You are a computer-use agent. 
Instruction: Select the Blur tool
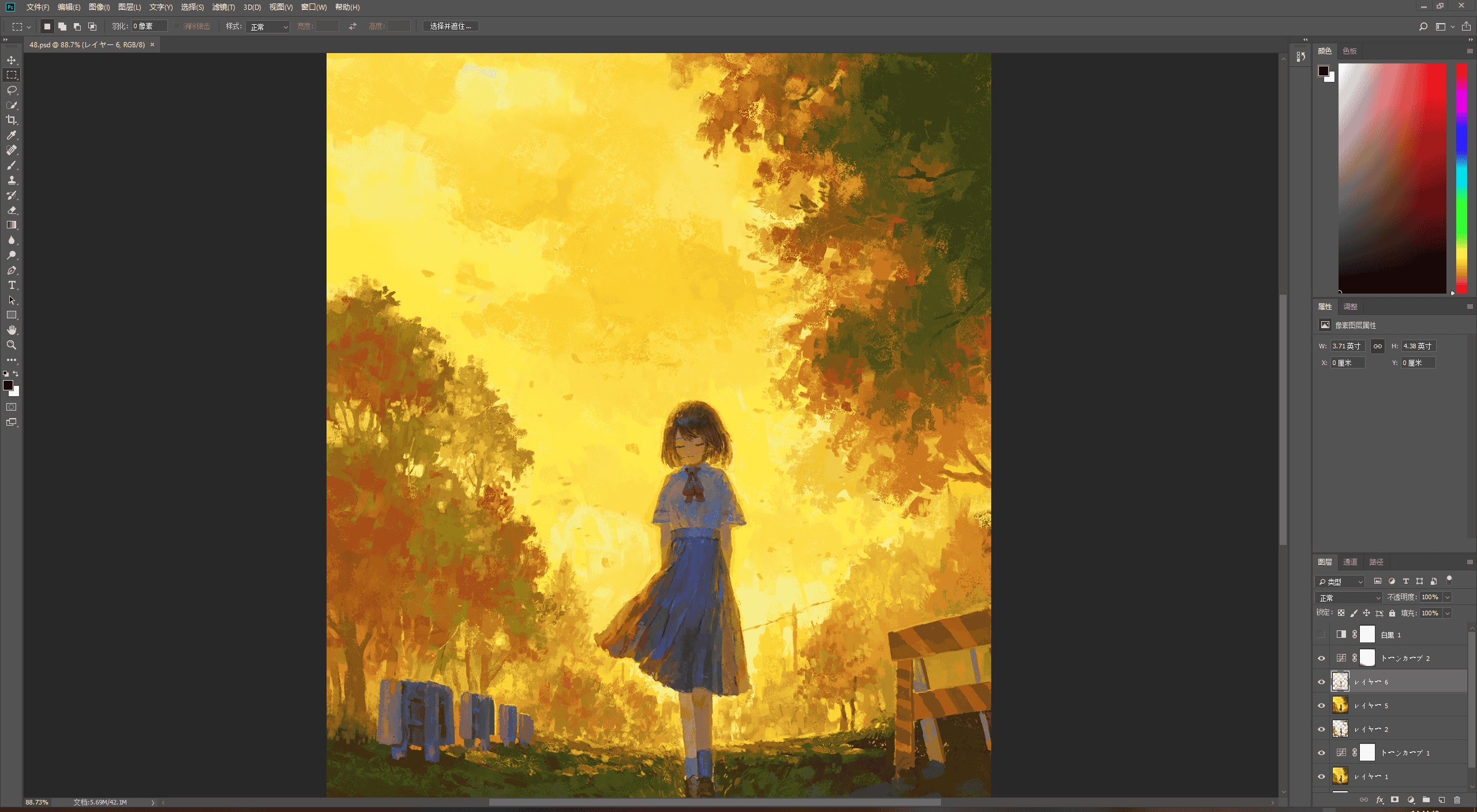point(12,240)
